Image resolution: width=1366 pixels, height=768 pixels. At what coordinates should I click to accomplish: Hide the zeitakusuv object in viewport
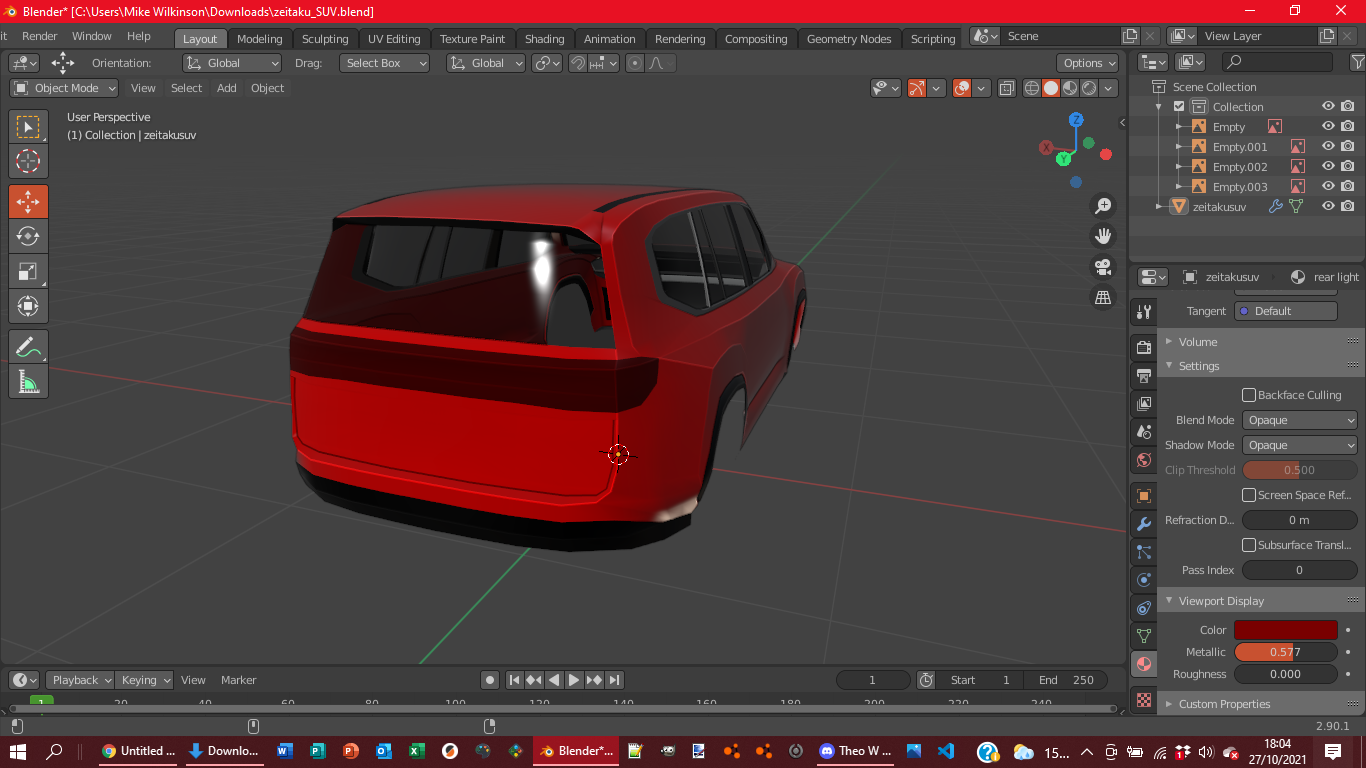point(1328,206)
